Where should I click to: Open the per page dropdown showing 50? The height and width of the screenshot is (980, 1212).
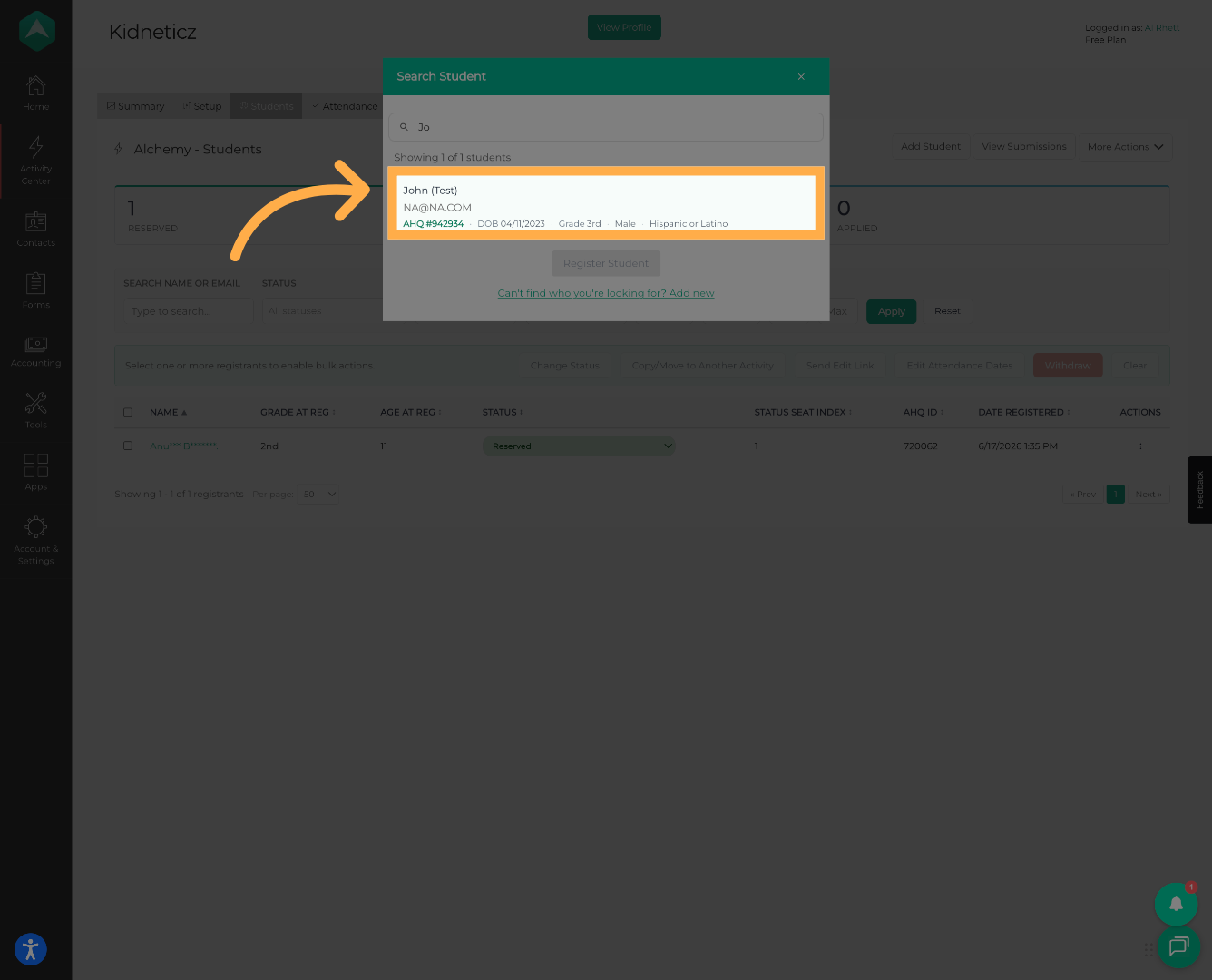pyautogui.click(x=319, y=495)
